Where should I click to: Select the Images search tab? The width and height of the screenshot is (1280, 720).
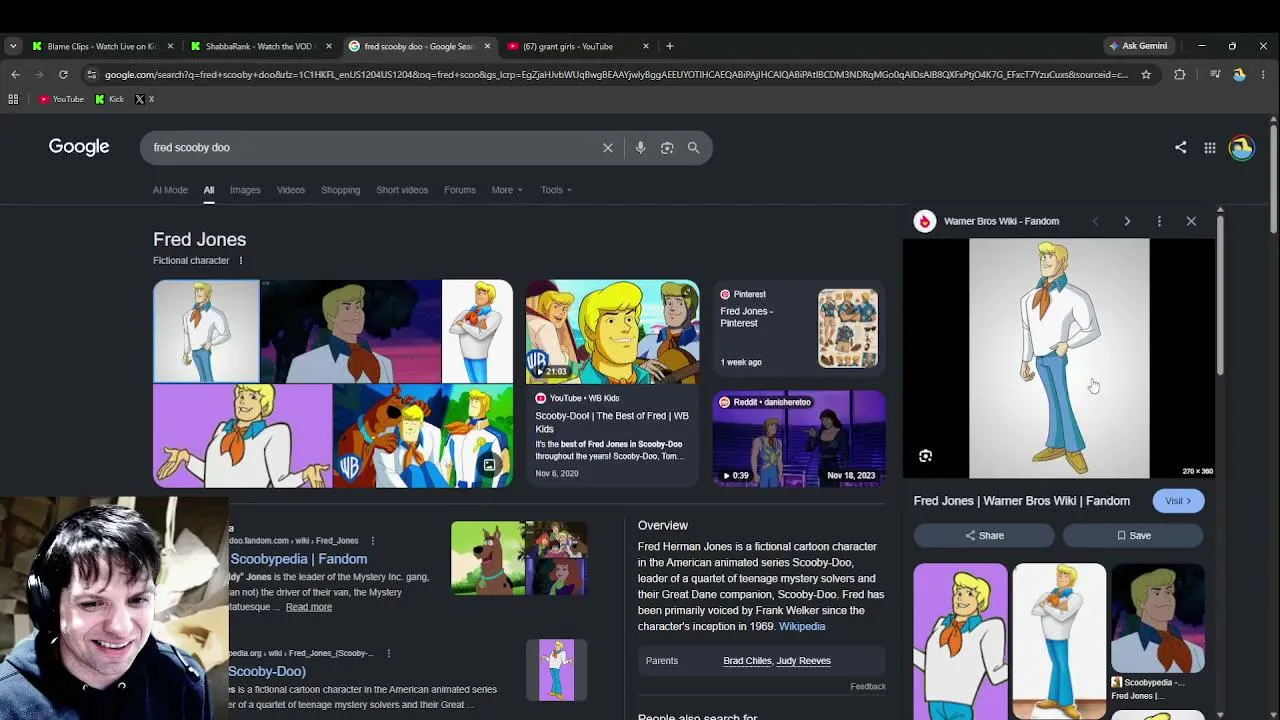pyautogui.click(x=245, y=190)
